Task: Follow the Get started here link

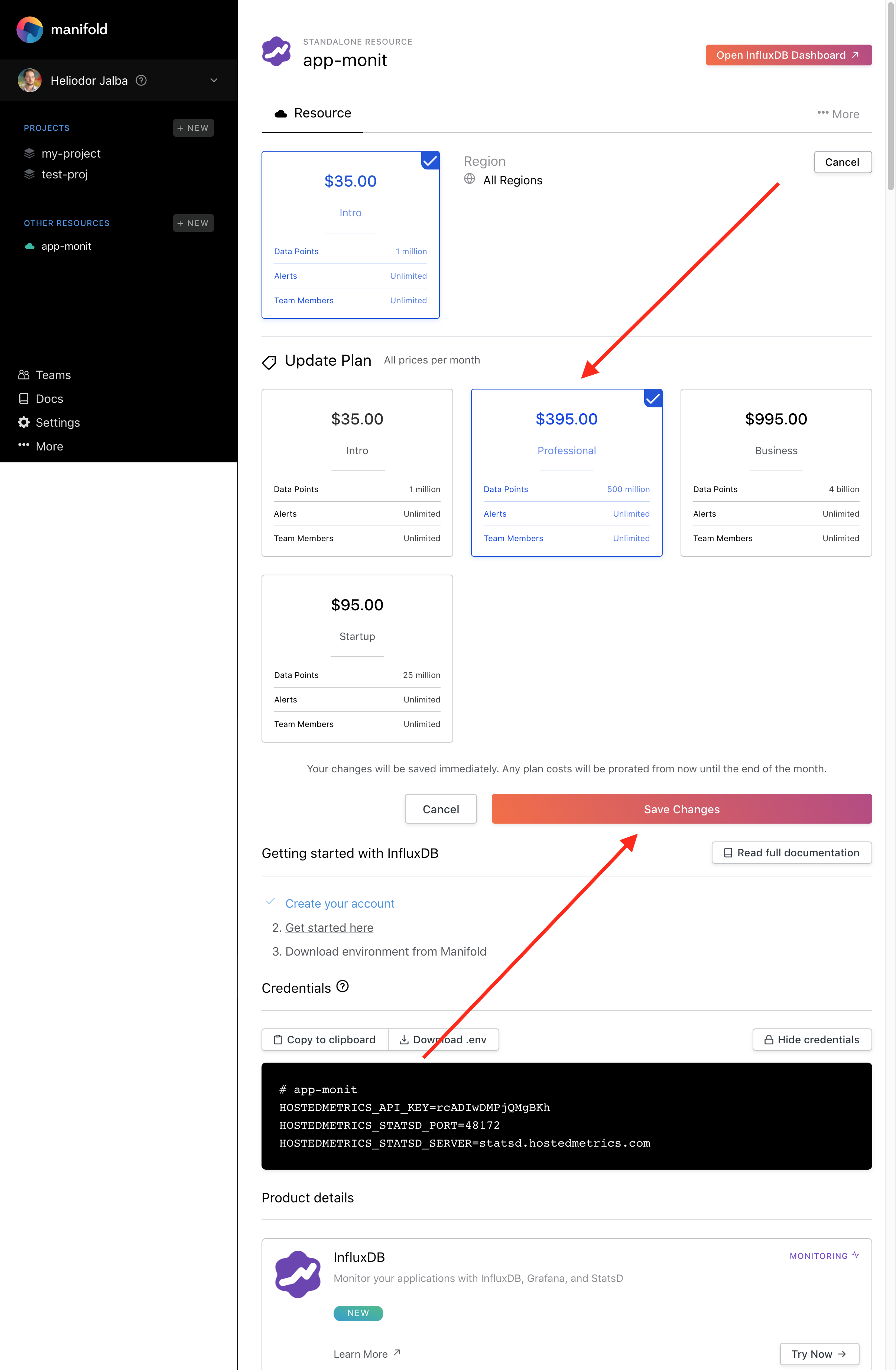Action: pyautogui.click(x=329, y=928)
